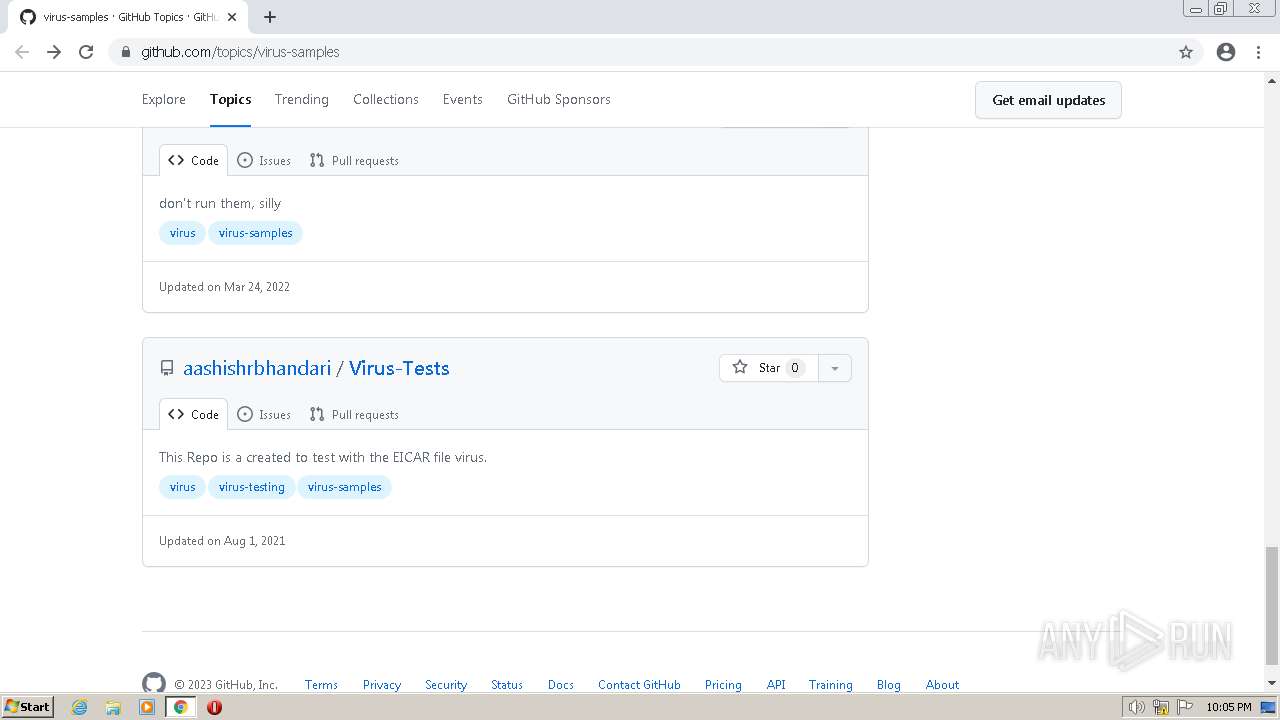Switch to the Events tab
The width and height of the screenshot is (1280, 720).
point(463,99)
